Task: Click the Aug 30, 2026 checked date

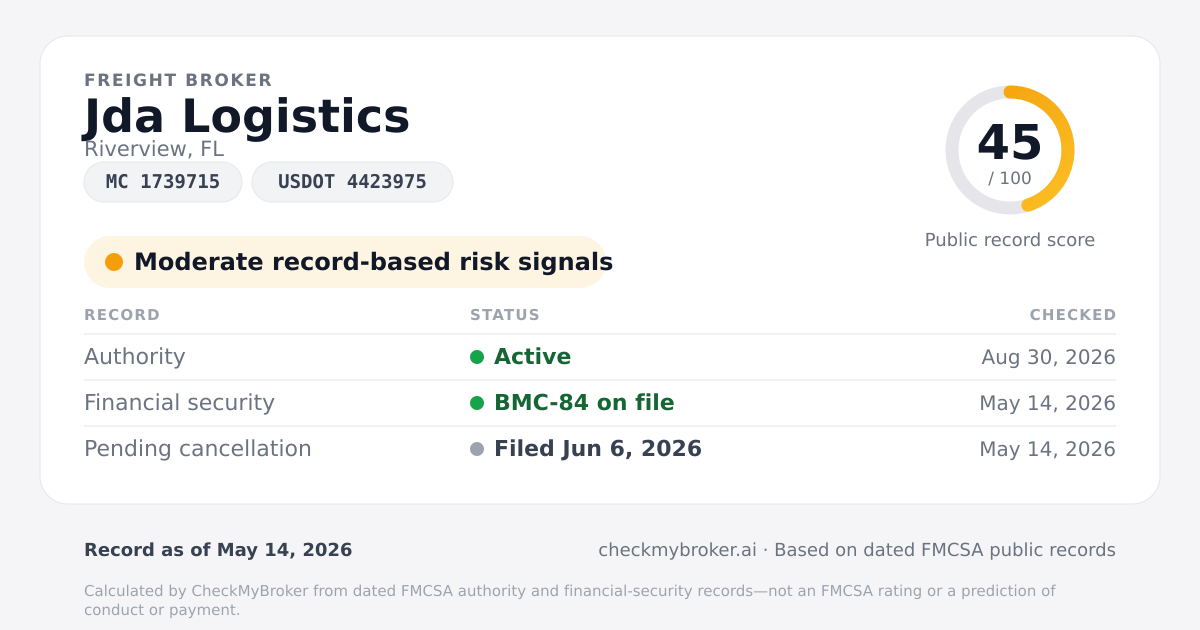Action: click(x=1049, y=357)
